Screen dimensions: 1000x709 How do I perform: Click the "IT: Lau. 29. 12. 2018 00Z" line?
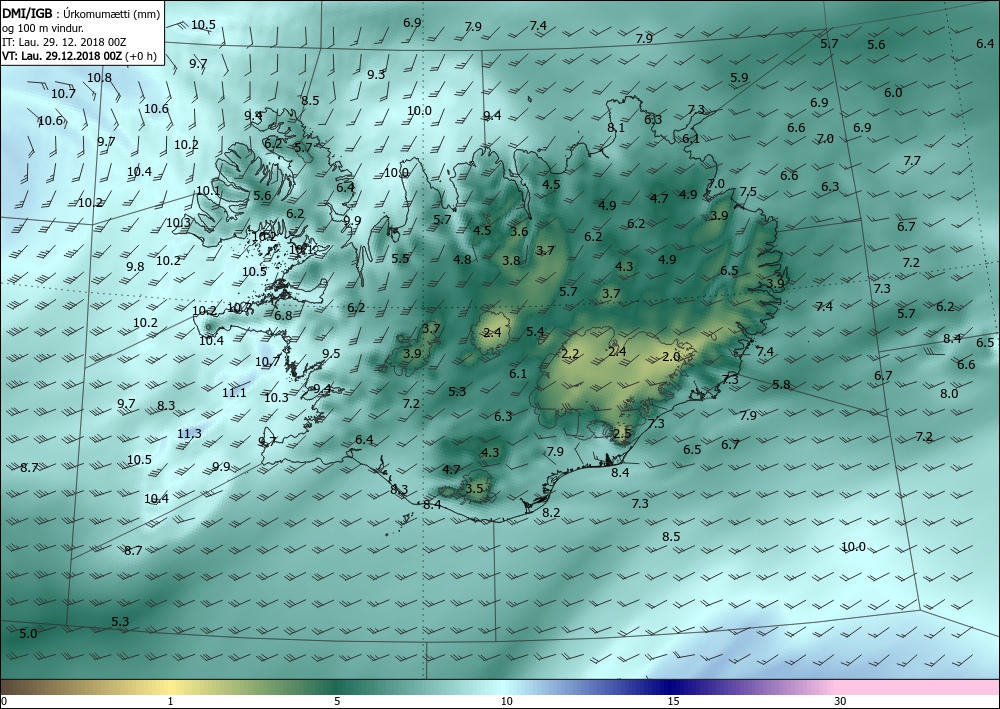click(x=64, y=42)
